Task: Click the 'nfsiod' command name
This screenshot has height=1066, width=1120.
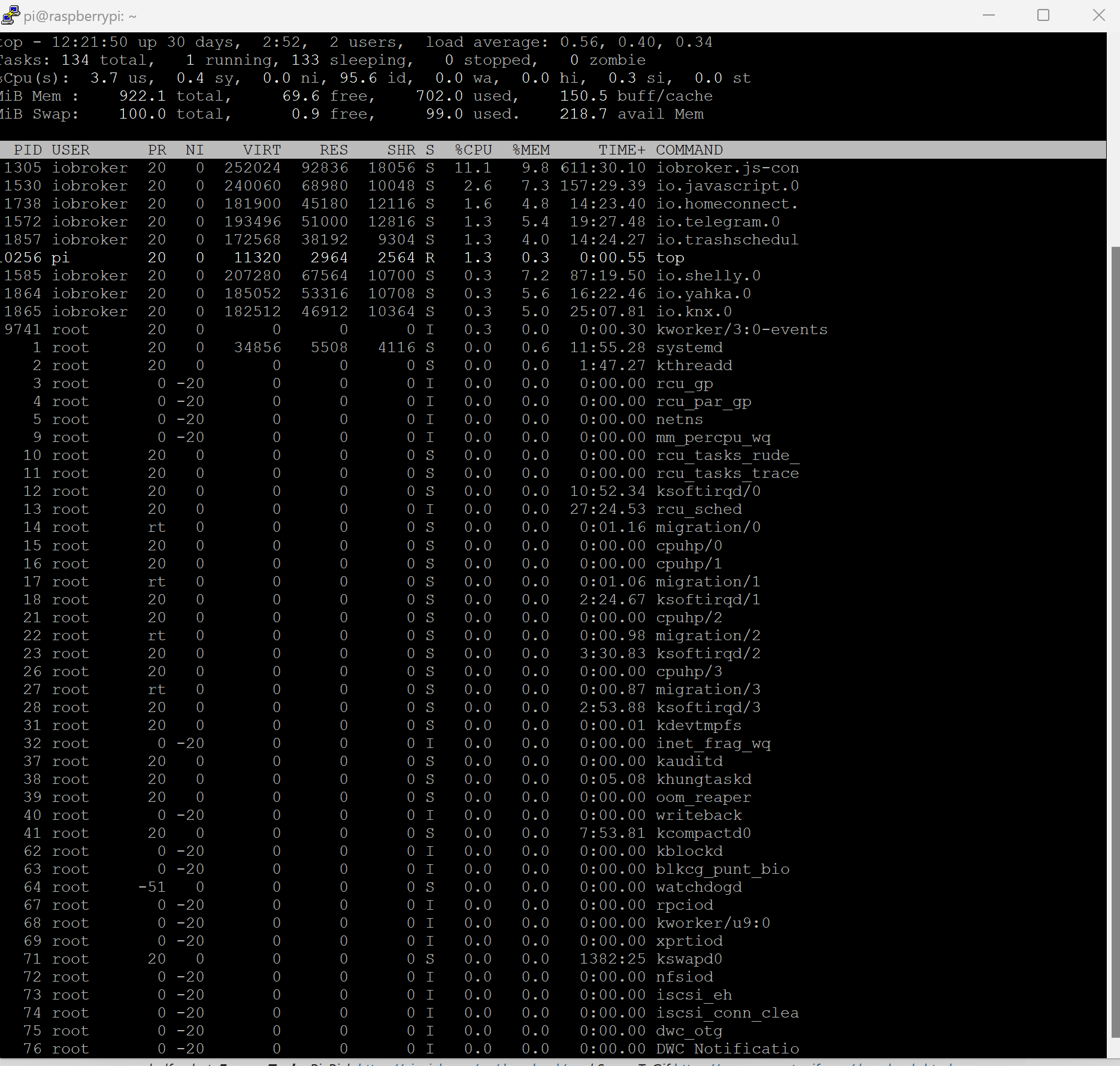Action: pos(685,977)
